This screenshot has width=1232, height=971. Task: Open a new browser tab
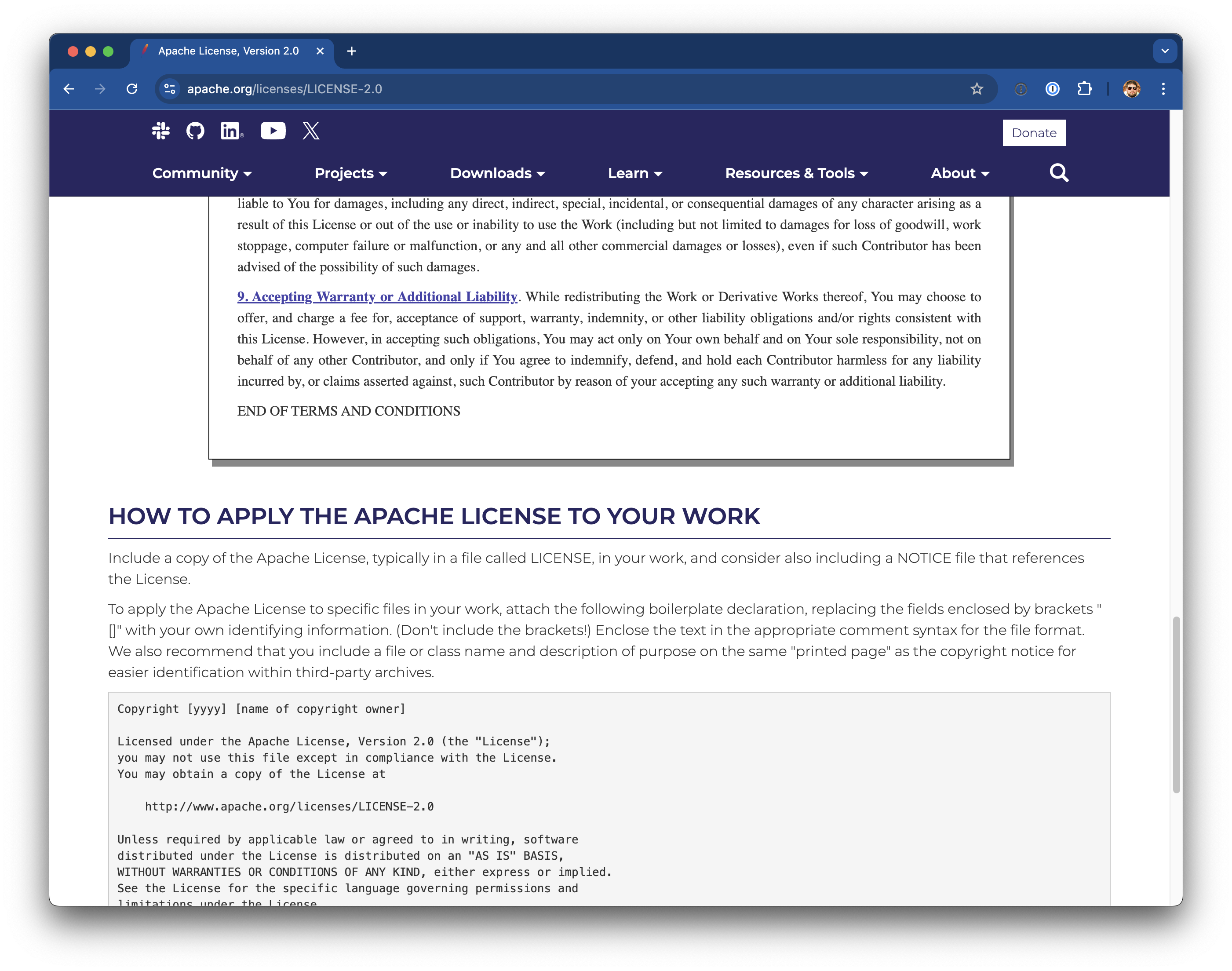coord(352,51)
